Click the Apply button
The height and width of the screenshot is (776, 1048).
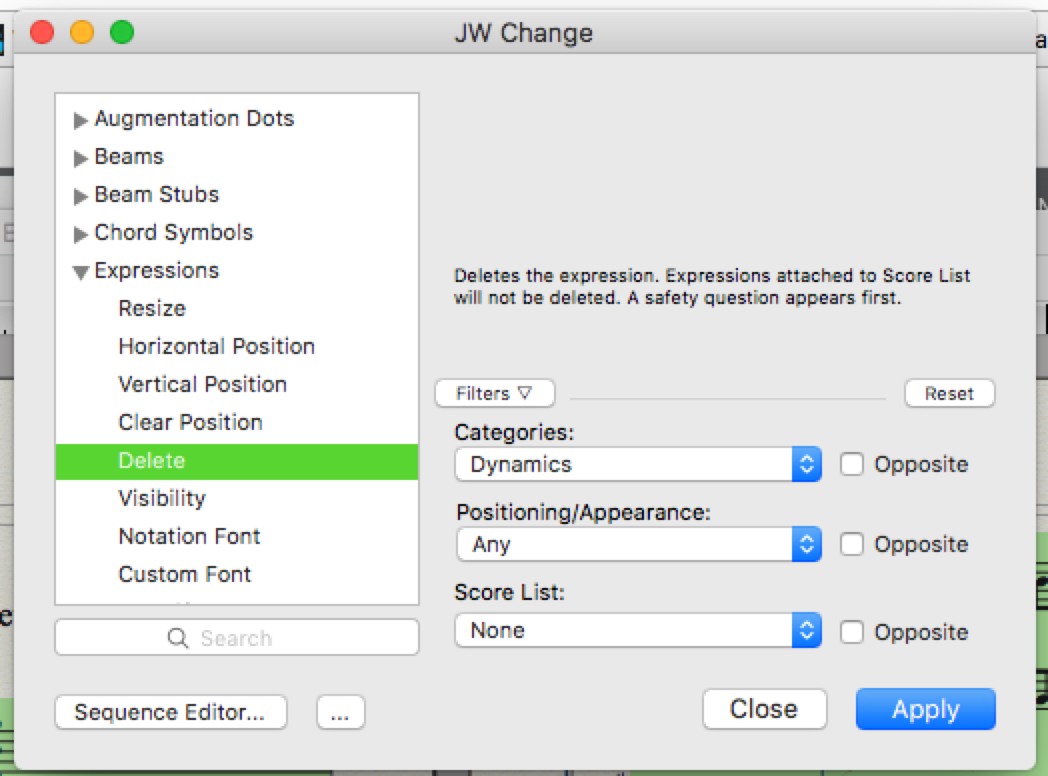pos(925,709)
